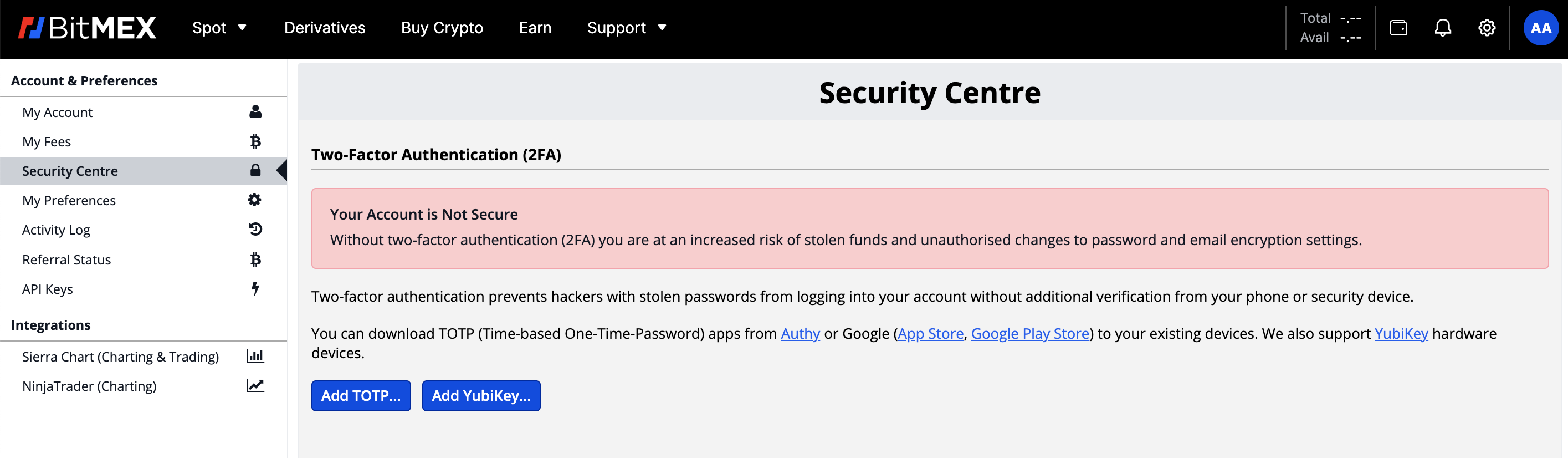Image resolution: width=1568 pixels, height=458 pixels.
Task: Click the line chart icon for NinjaTrader
Action: click(255, 385)
